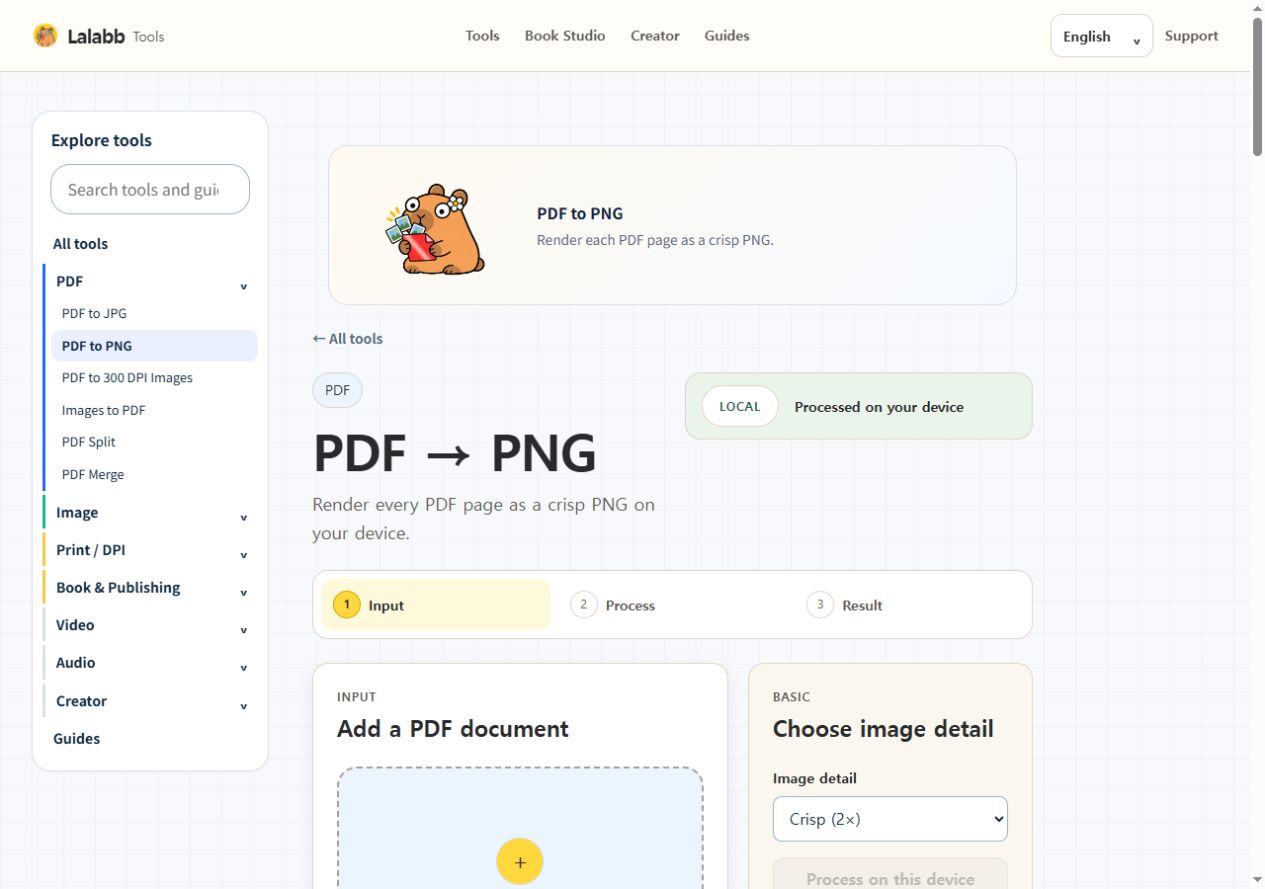
Task: Open Images to PDF tool
Action: [103, 410]
